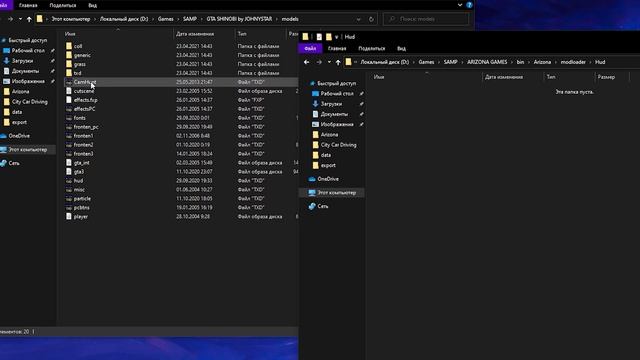Select the fronten2 TXD file
640x360 pixels.
click(83, 145)
